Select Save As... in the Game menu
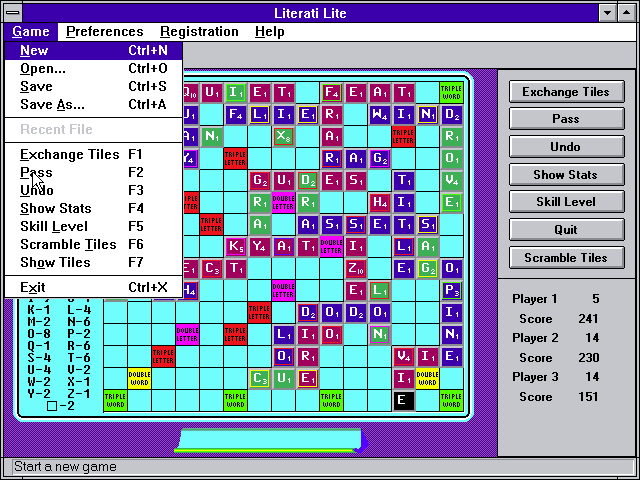The image size is (640, 480). pyautogui.click(x=52, y=104)
